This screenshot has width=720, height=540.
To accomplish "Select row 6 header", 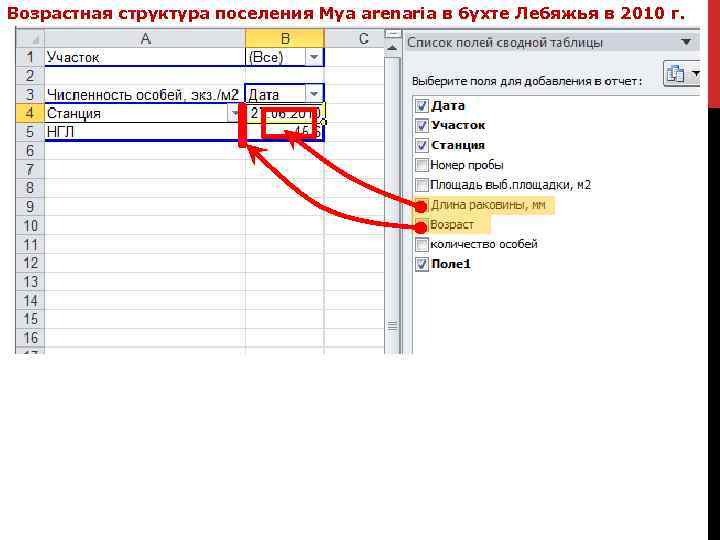I will pyautogui.click(x=30, y=151).
